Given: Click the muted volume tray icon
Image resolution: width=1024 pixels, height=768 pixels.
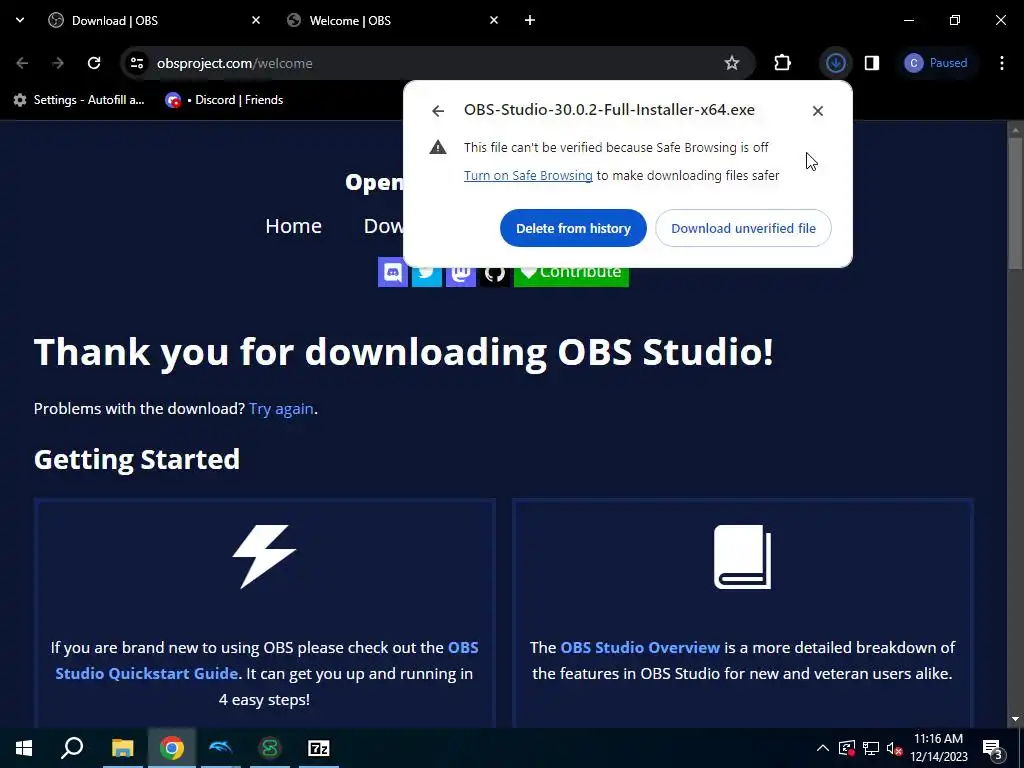Looking at the screenshot, I should tap(895, 748).
